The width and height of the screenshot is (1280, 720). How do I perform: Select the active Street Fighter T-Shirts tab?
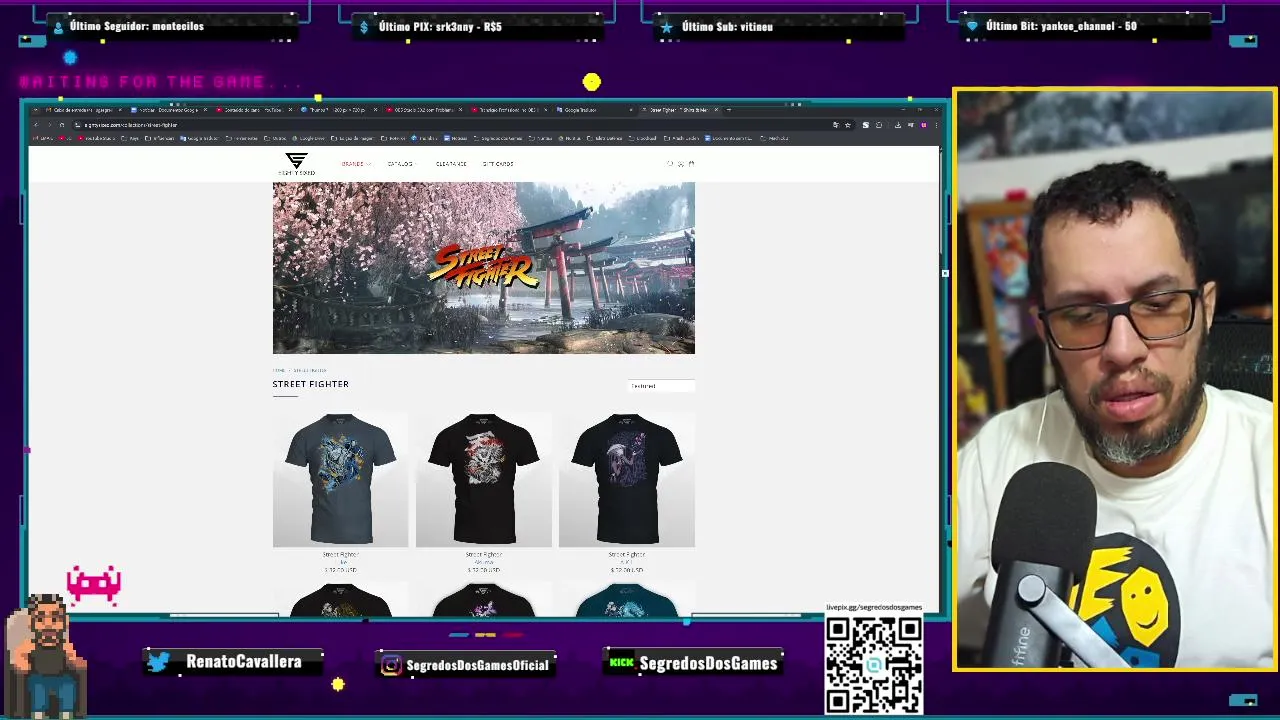[x=680, y=110]
